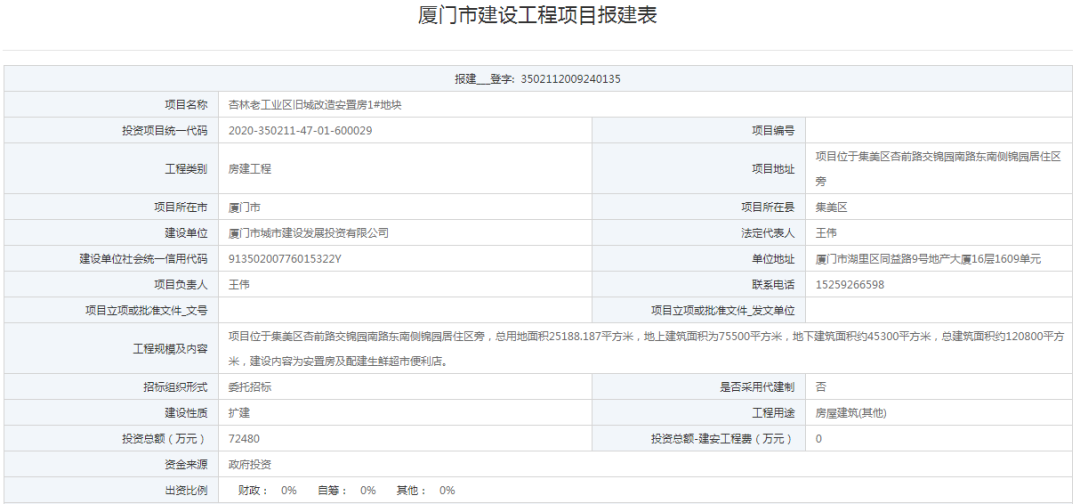Click the 项目所在市 label
Image resolution: width=1080 pixels, height=504 pixels.
[180, 207]
